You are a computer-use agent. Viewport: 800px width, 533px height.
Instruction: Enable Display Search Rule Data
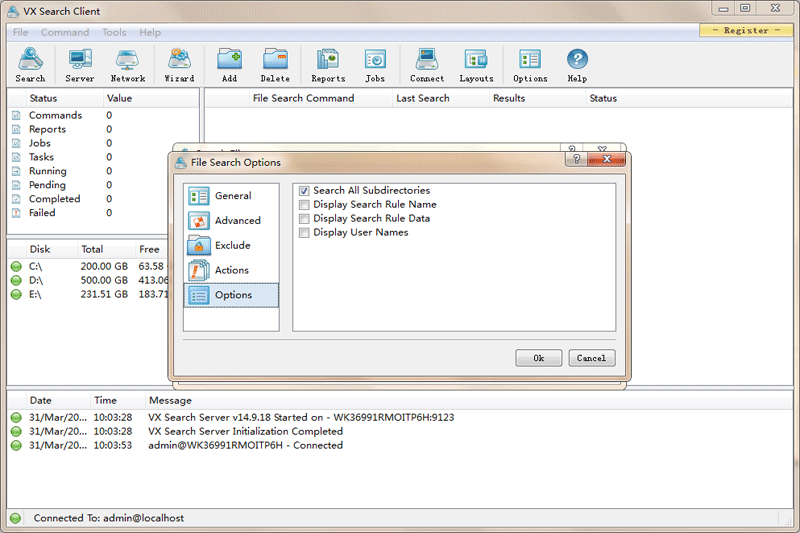tap(304, 219)
